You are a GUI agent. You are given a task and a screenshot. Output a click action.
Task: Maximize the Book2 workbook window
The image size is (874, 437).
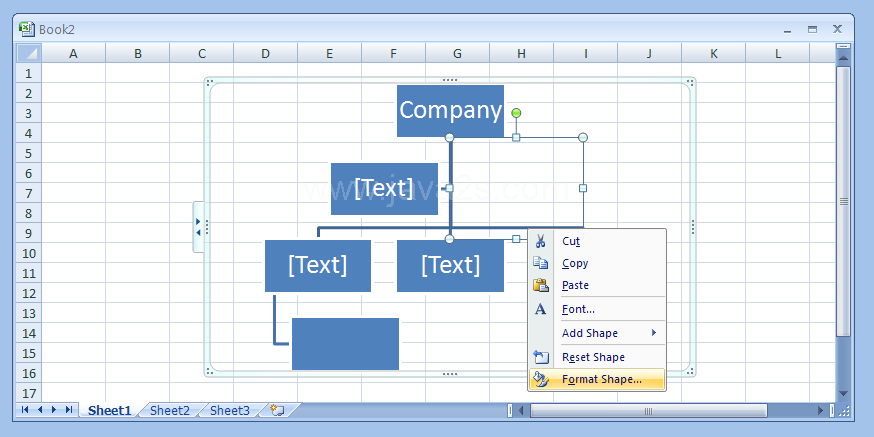click(x=813, y=30)
